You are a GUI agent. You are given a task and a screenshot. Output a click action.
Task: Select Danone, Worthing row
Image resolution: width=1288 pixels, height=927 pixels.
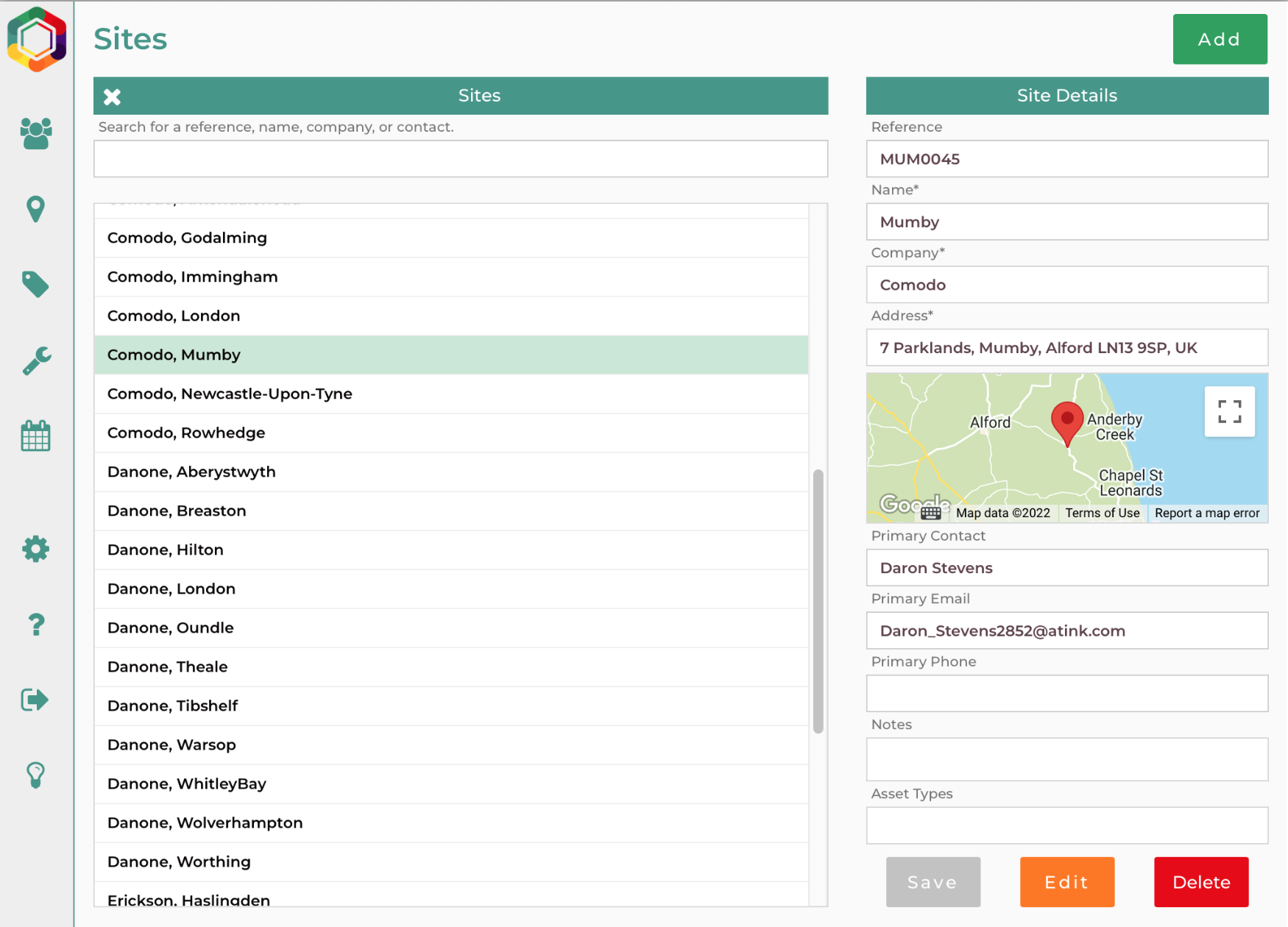tap(451, 862)
